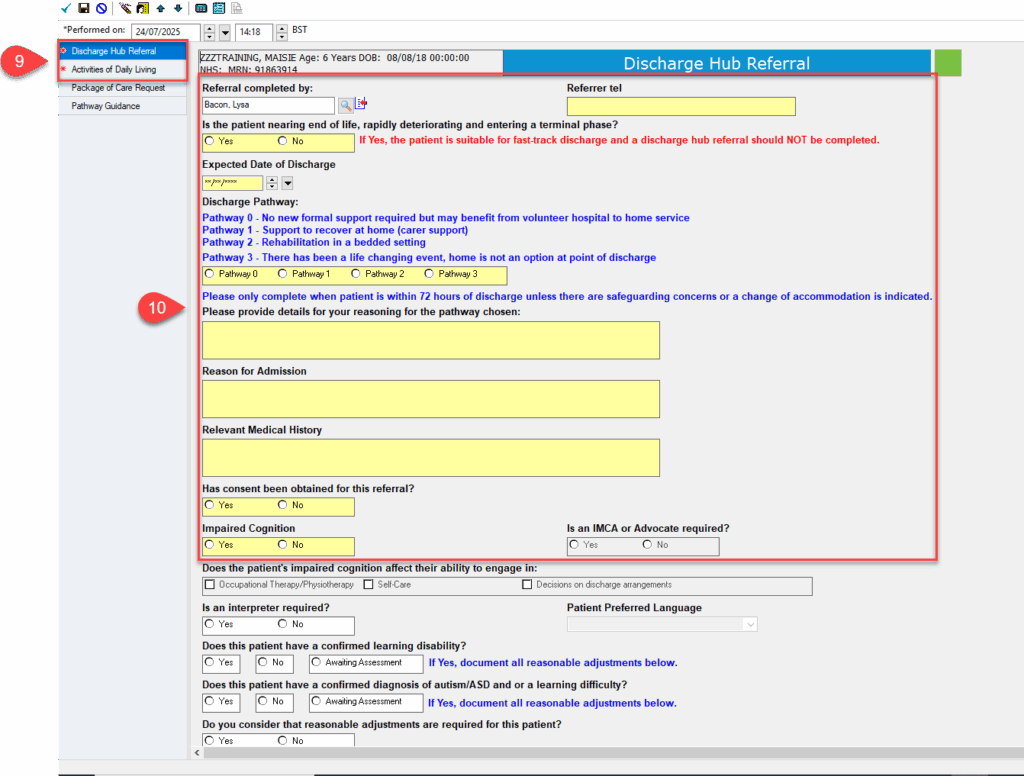
Task: Click the Relevant Medical History text box
Action: coord(431,458)
